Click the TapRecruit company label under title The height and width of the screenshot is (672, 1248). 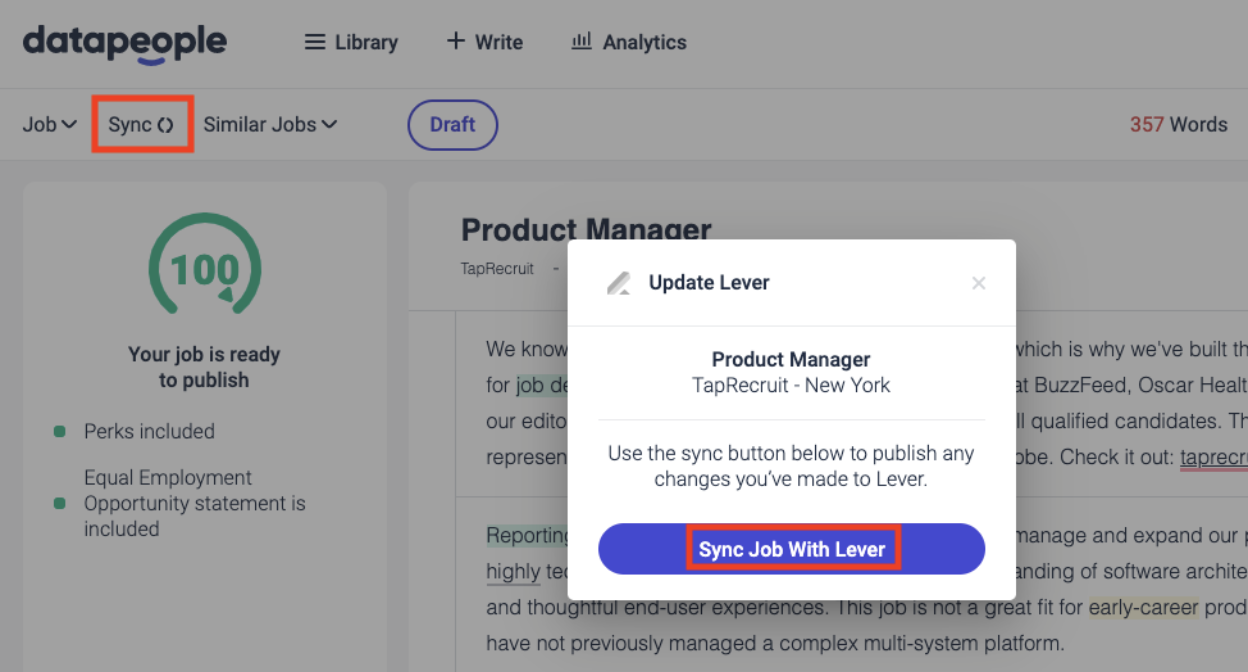[x=497, y=269]
